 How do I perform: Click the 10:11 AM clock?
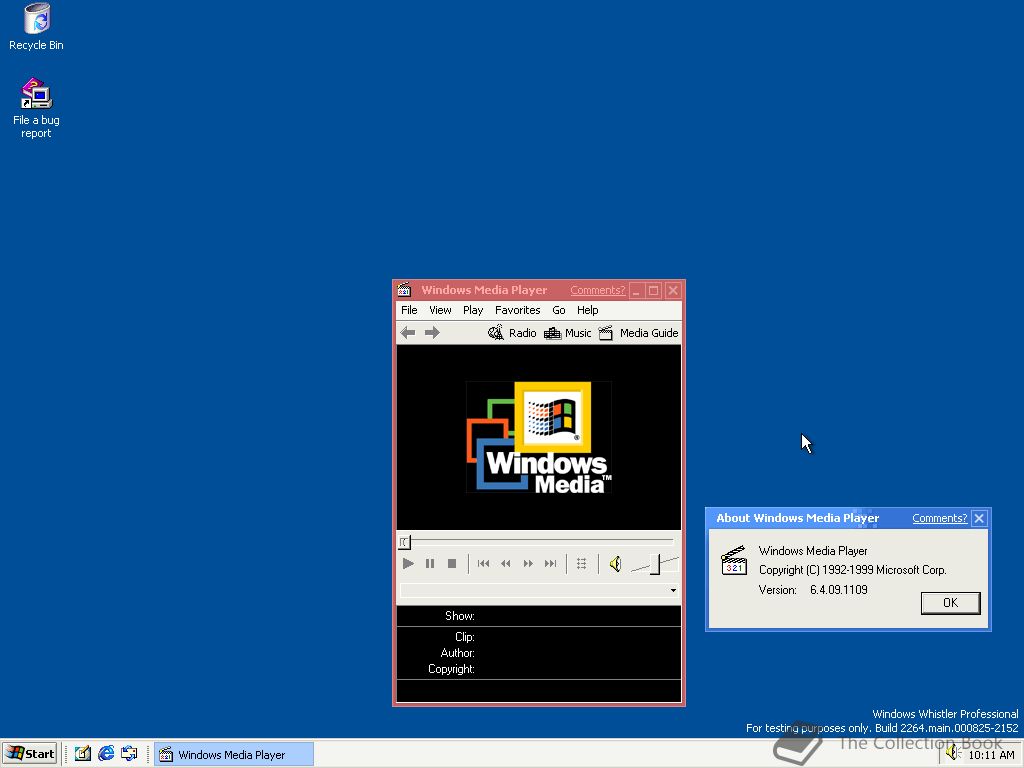click(991, 755)
